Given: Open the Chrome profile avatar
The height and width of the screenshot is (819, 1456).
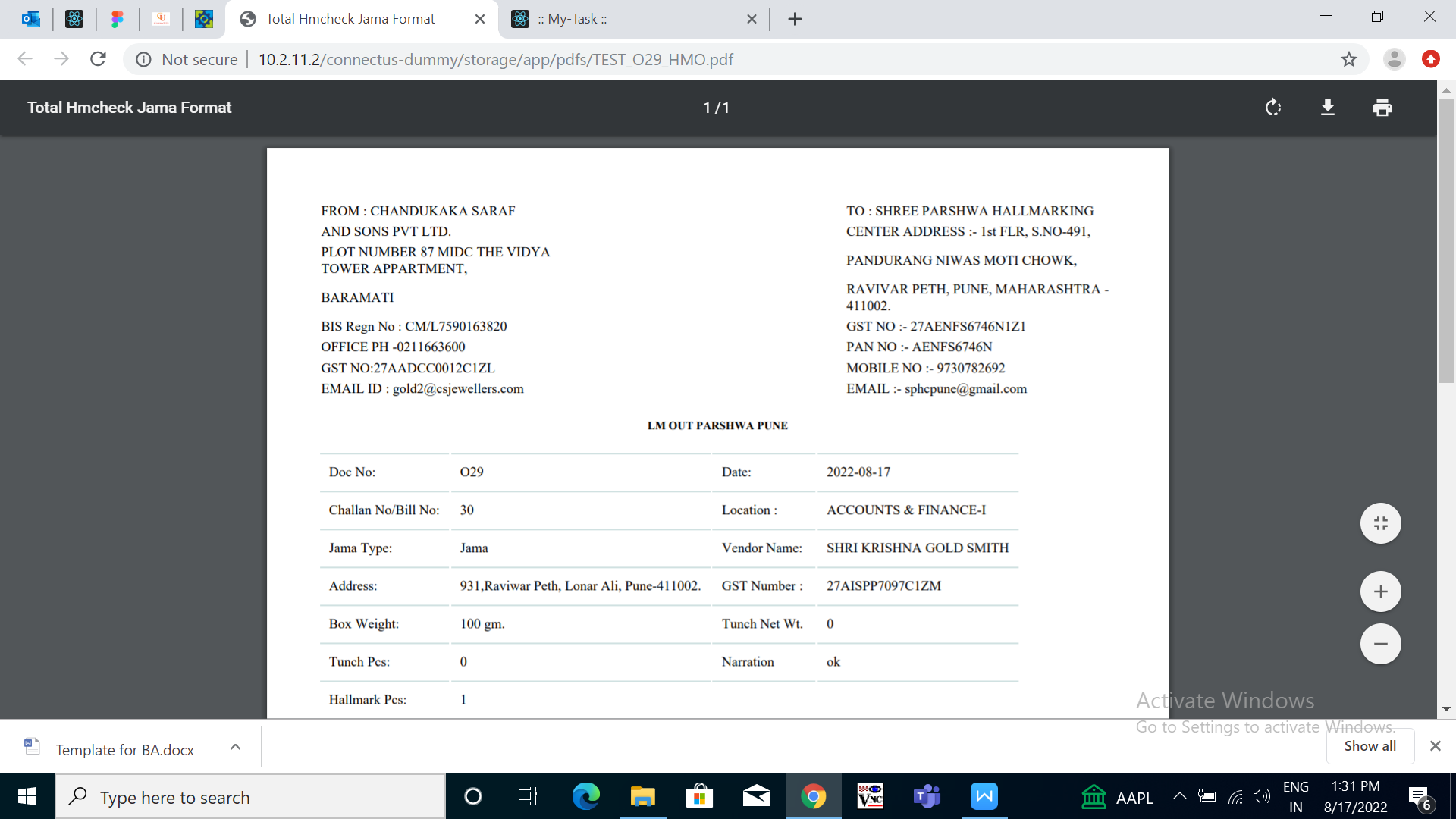Looking at the screenshot, I should (x=1394, y=59).
